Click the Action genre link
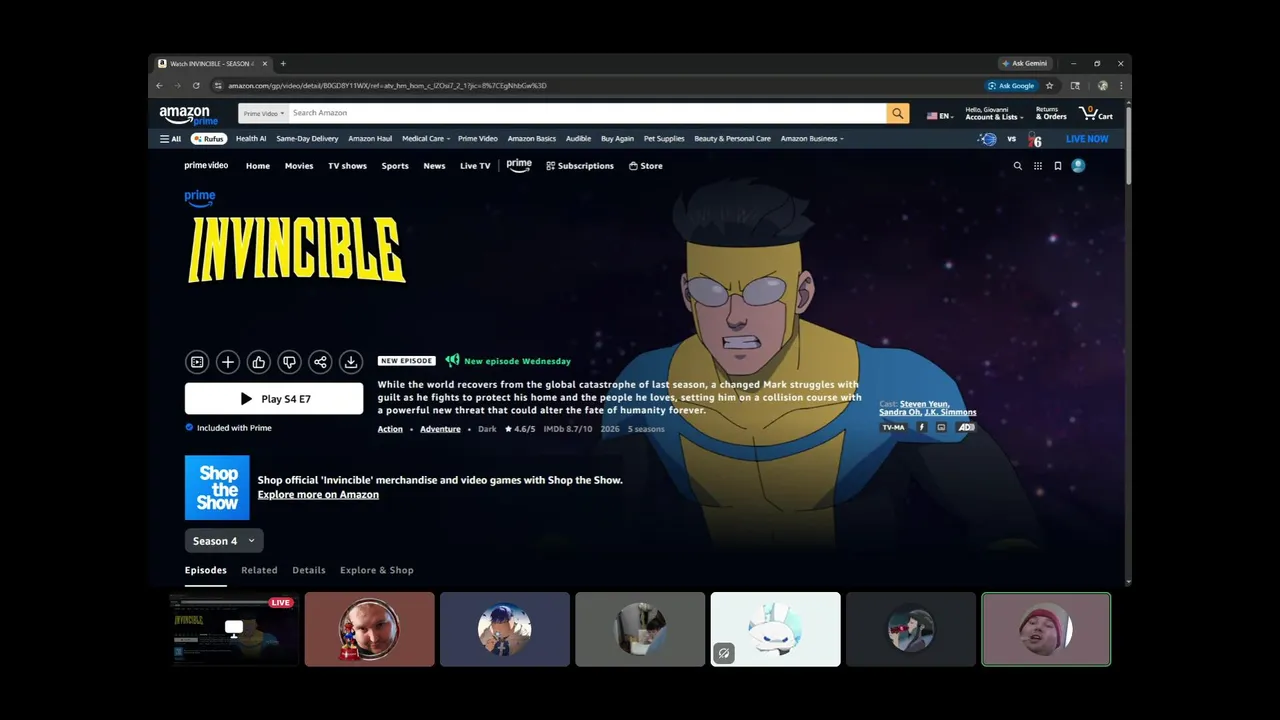The image size is (1280, 720). click(390, 429)
